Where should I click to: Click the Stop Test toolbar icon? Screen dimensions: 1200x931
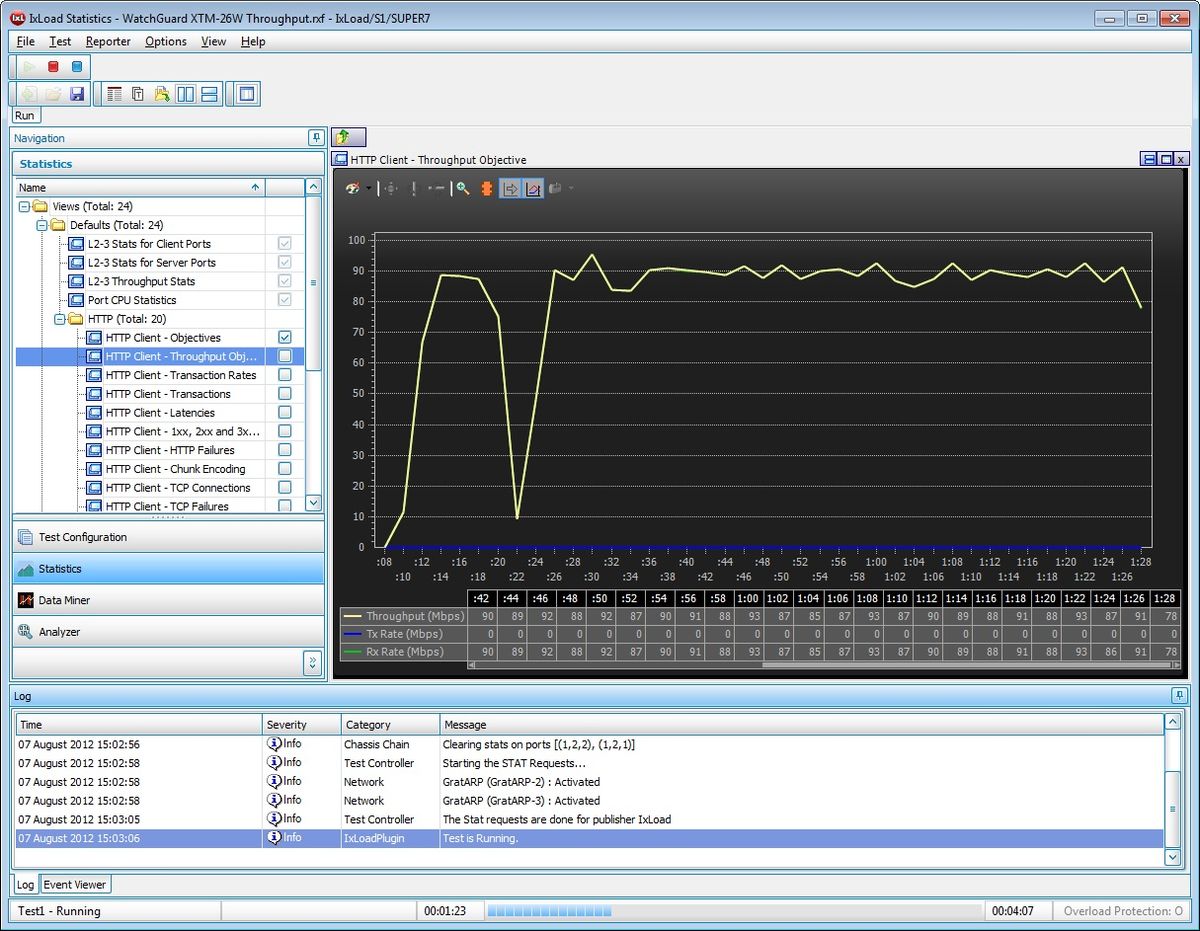pyautogui.click(x=53, y=65)
